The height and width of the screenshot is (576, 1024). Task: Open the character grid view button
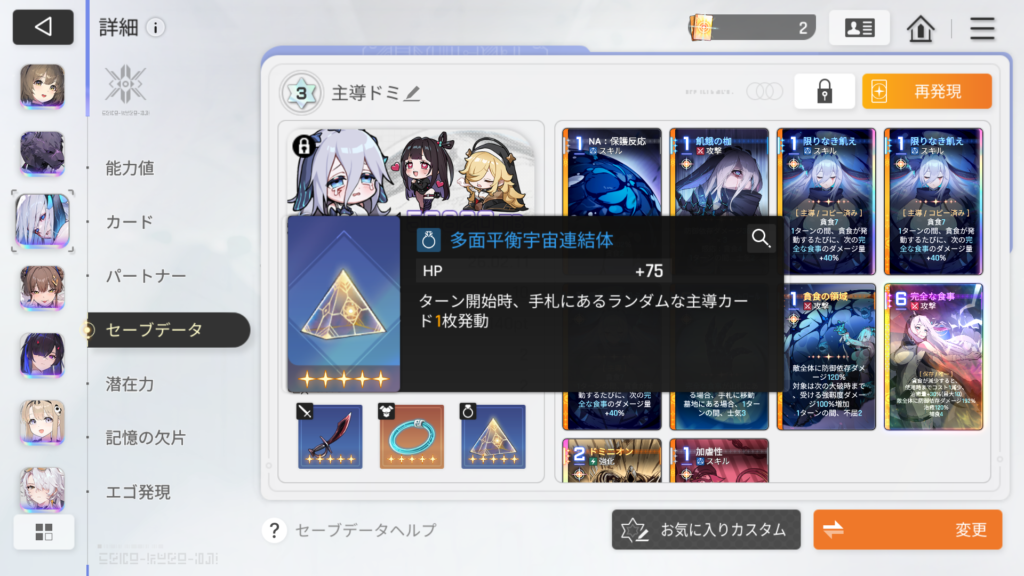(44, 532)
